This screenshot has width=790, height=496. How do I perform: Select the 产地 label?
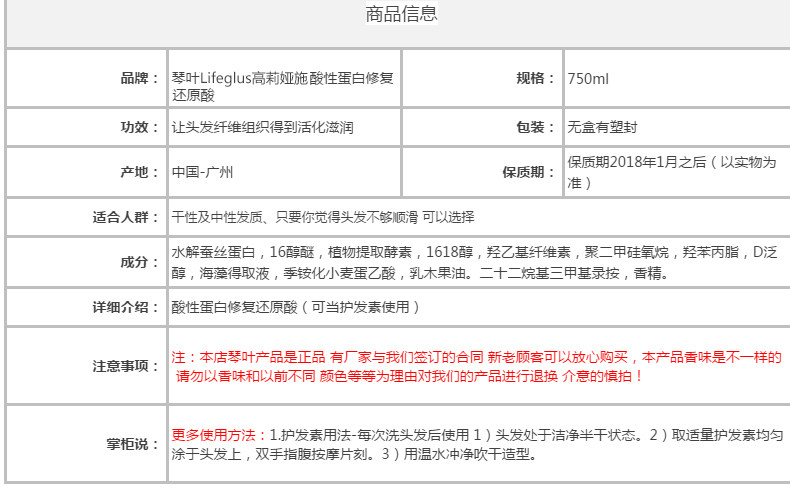(139, 172)
